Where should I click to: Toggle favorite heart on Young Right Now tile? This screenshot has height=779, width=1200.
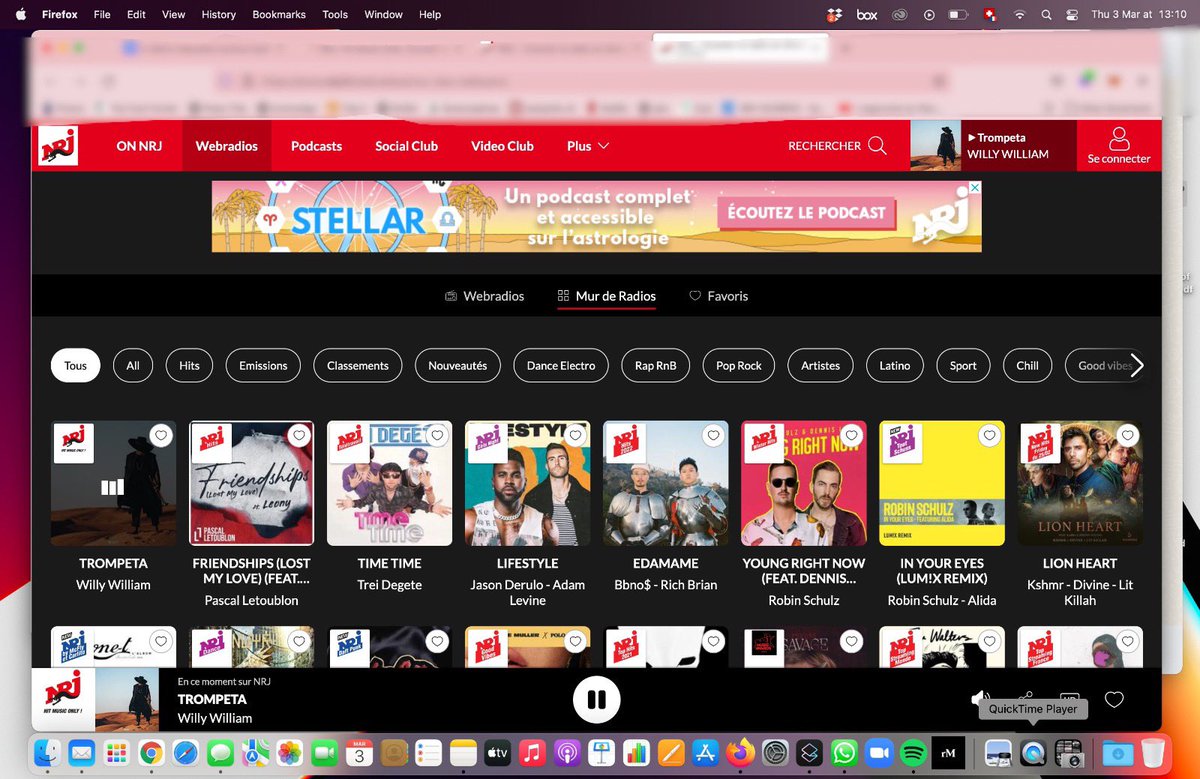(x=851, y=435)
